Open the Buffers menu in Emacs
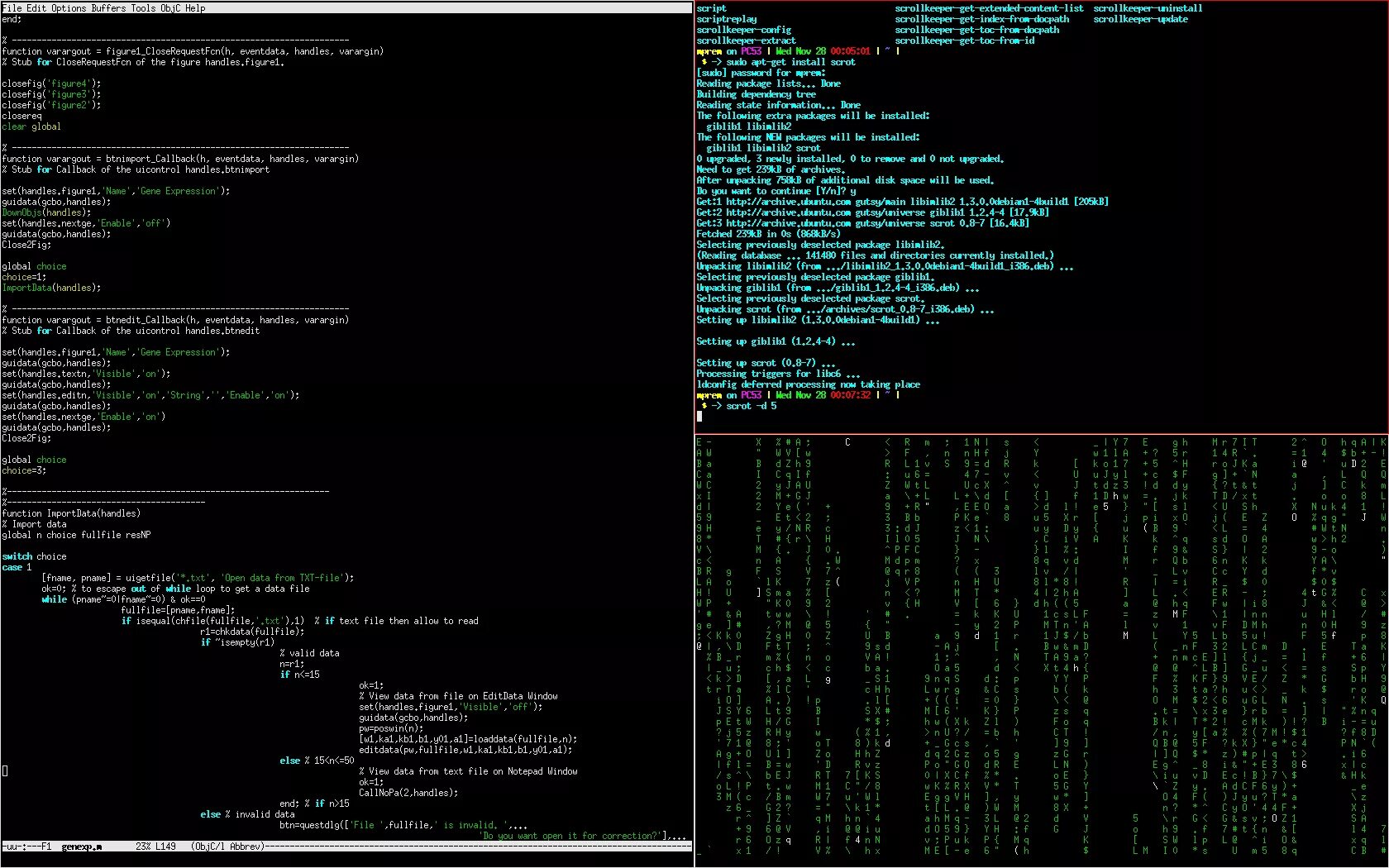The height and width of the screenshot is (868, 1389). [x=109, y=8]
